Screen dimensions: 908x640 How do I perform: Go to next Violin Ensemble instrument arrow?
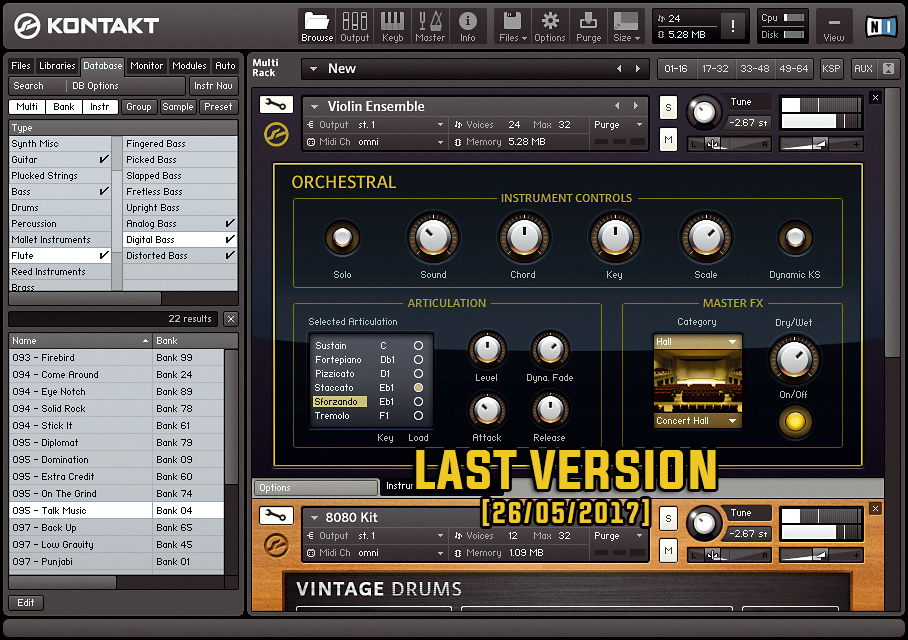click(x=636, y=106)
